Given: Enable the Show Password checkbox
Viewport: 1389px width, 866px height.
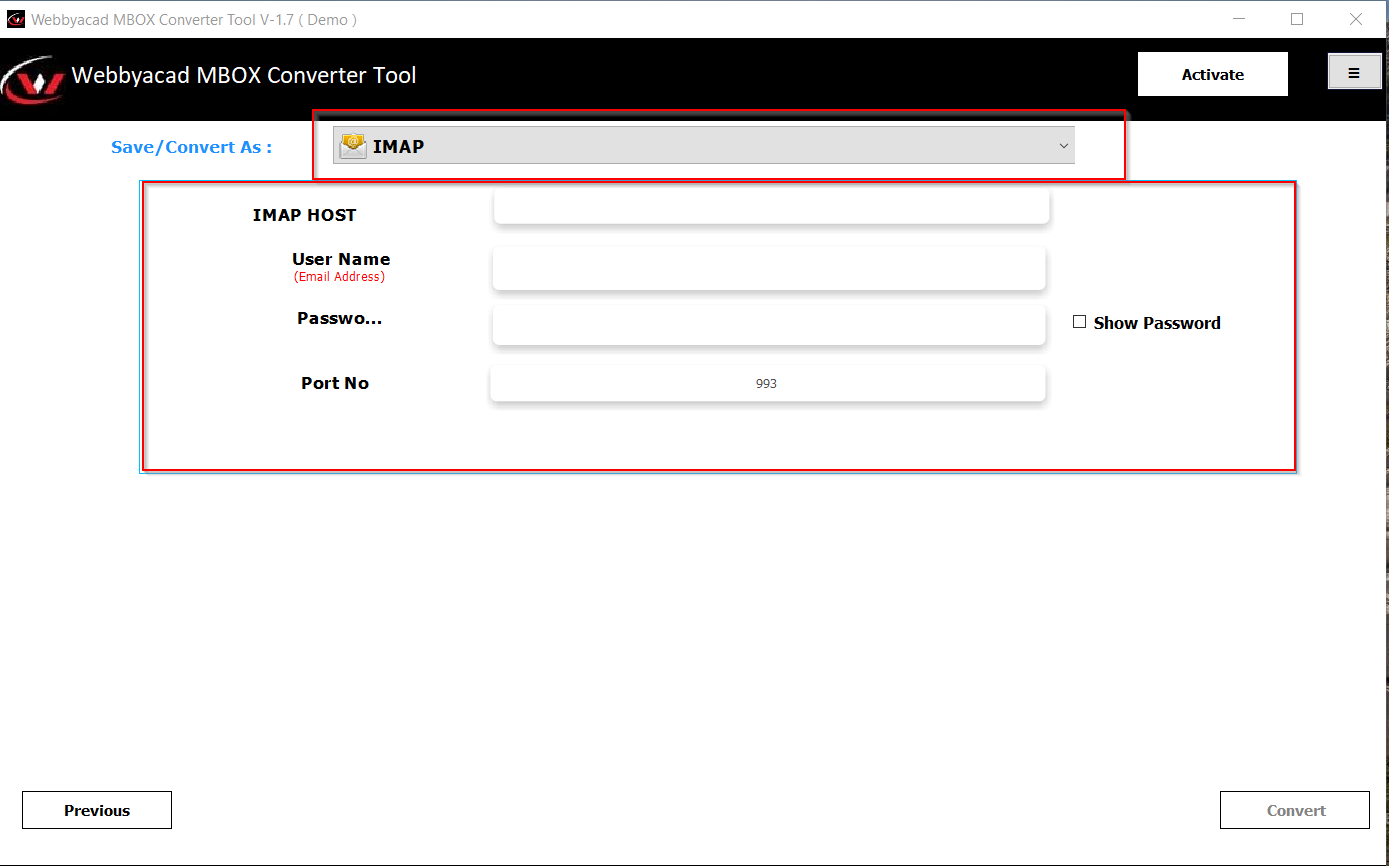Looking at the screenshot, I should [x=1079, y=322].
